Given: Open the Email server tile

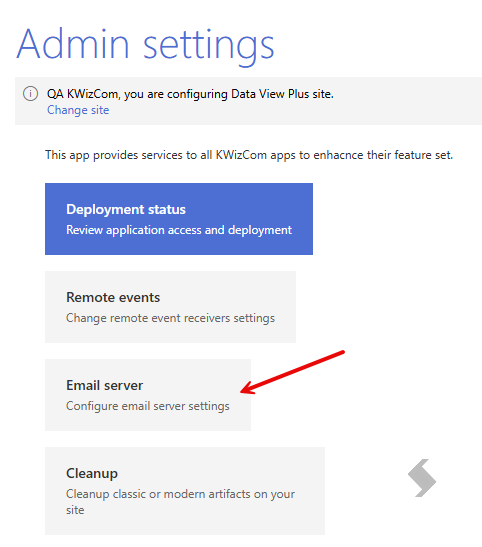Looking at the screenshot, I should [148, 395].
